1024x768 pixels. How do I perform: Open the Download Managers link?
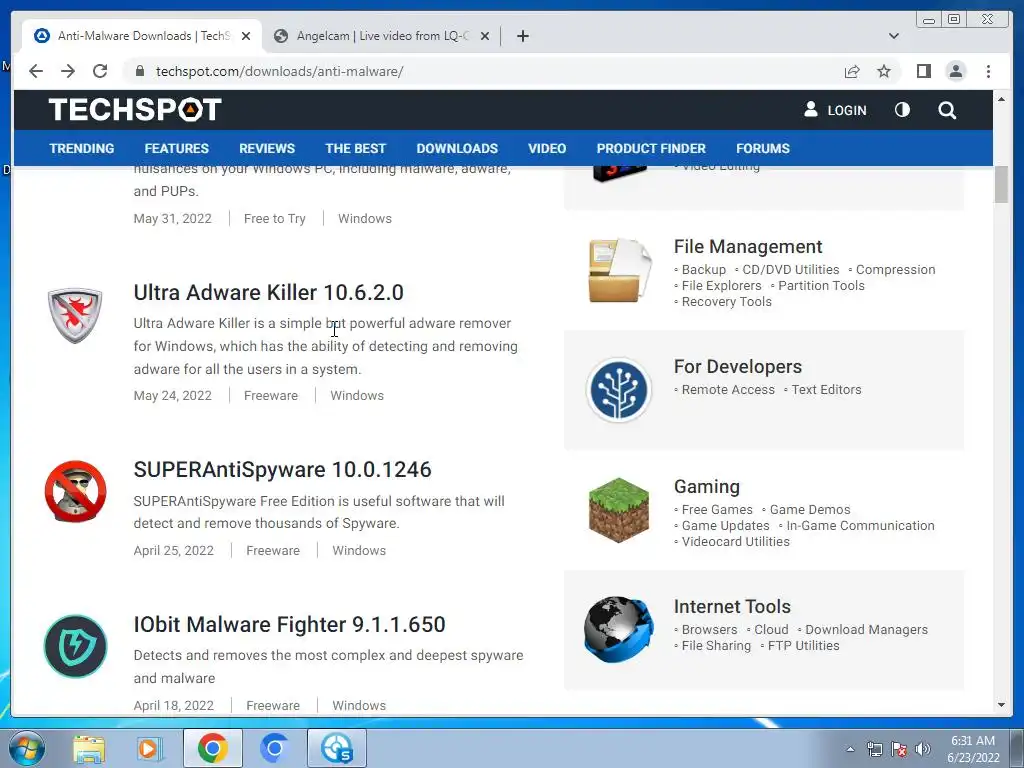(x=866, y=630)
